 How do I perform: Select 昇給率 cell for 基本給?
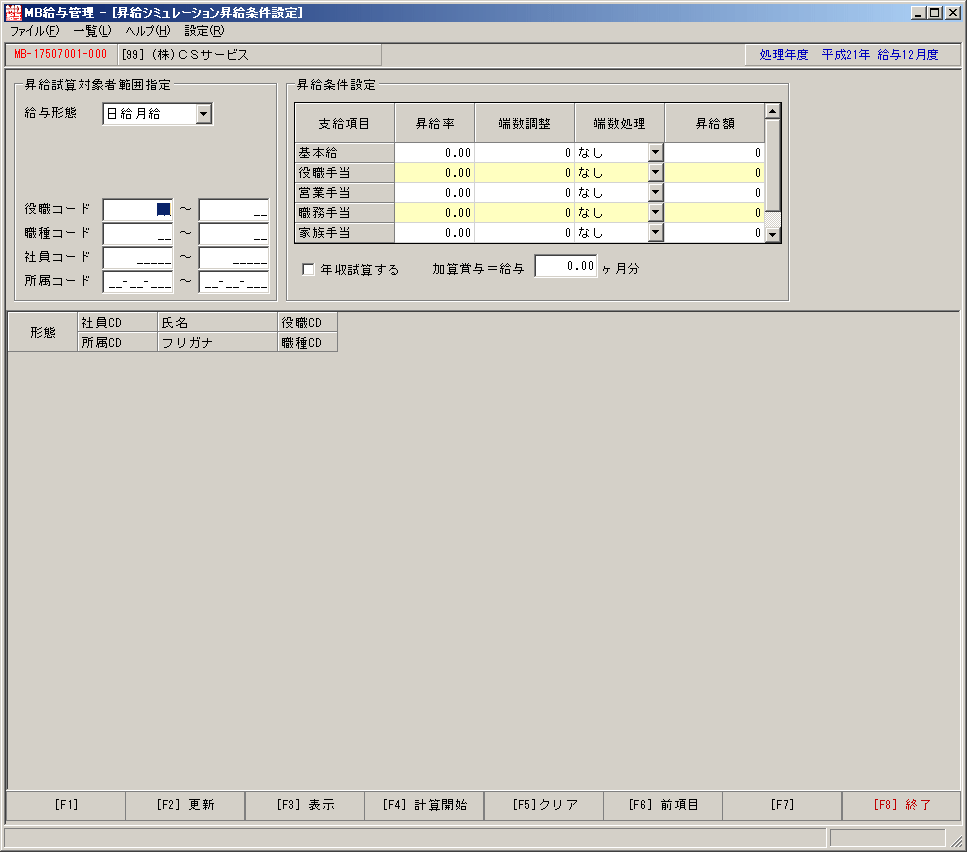pos(434,152)
